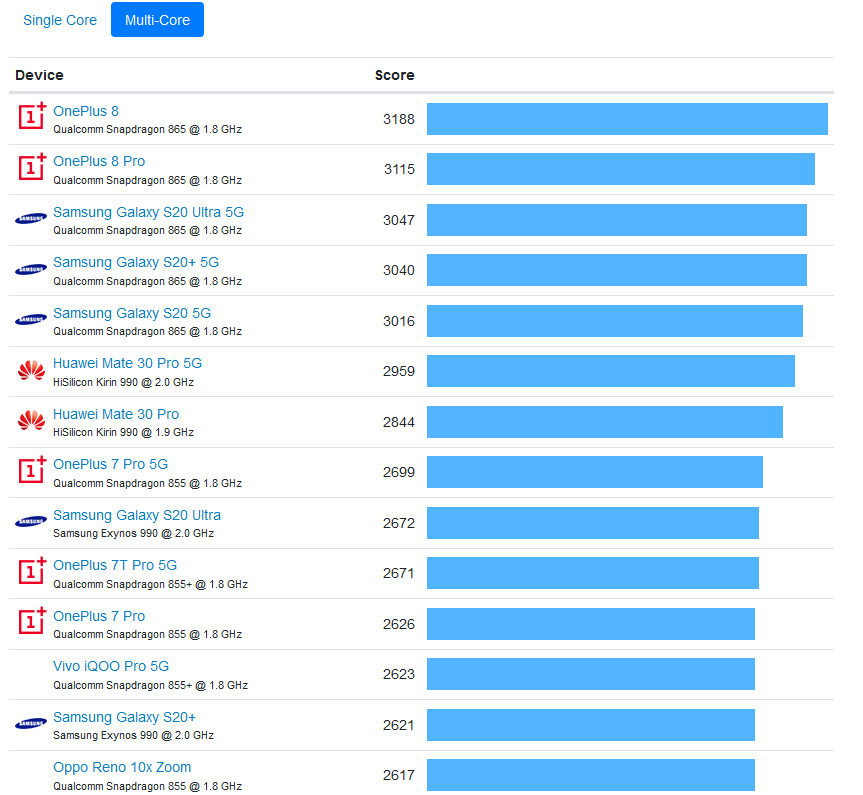Open the Oppo Reno 10x Zoom link
The height and width of the screenshot is (795, 863).
click(122, 767)
